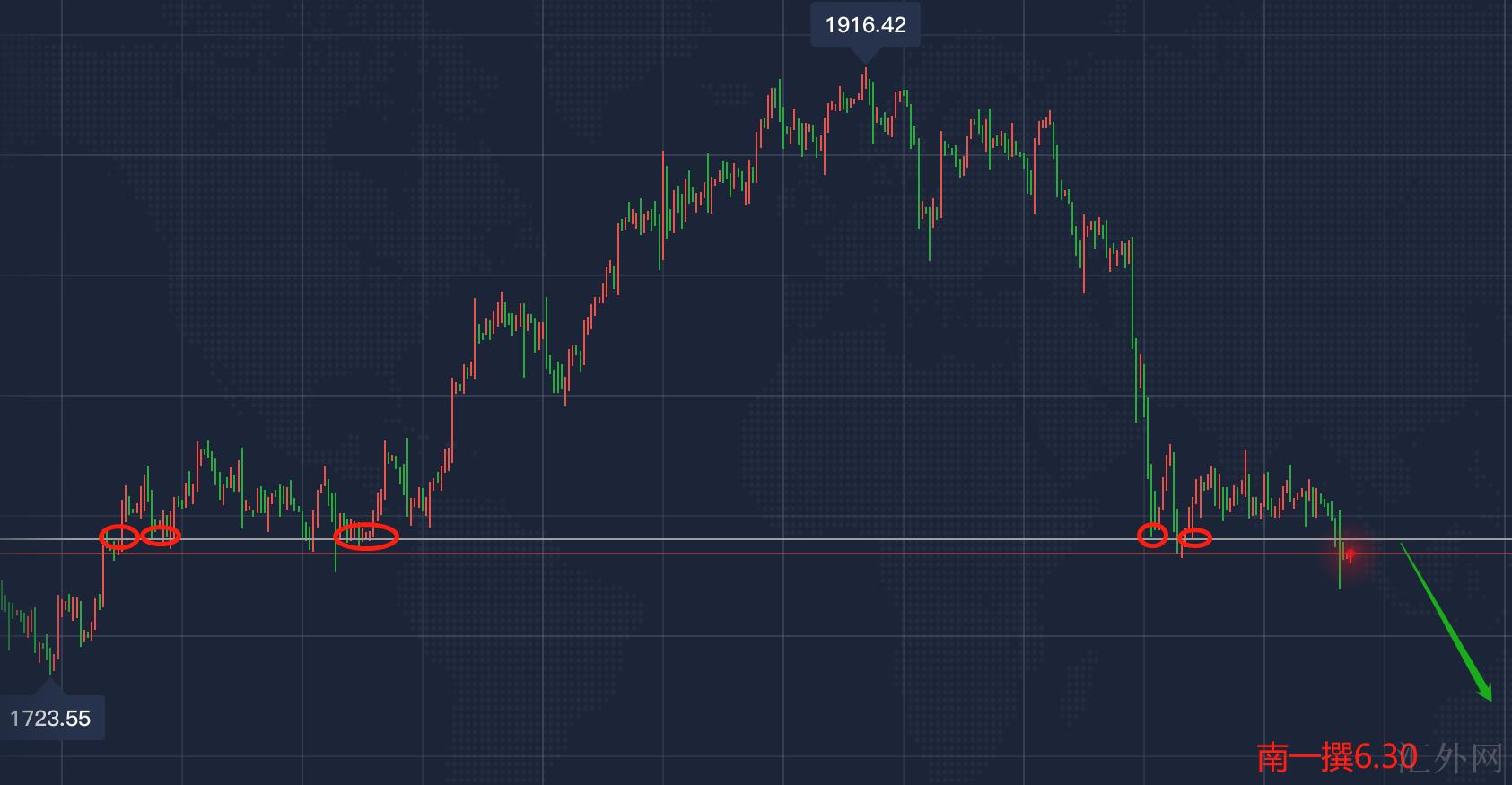Select the rightmost red oval annotation
Viewport: 1512px width, 785px height.
[1194, 538]
